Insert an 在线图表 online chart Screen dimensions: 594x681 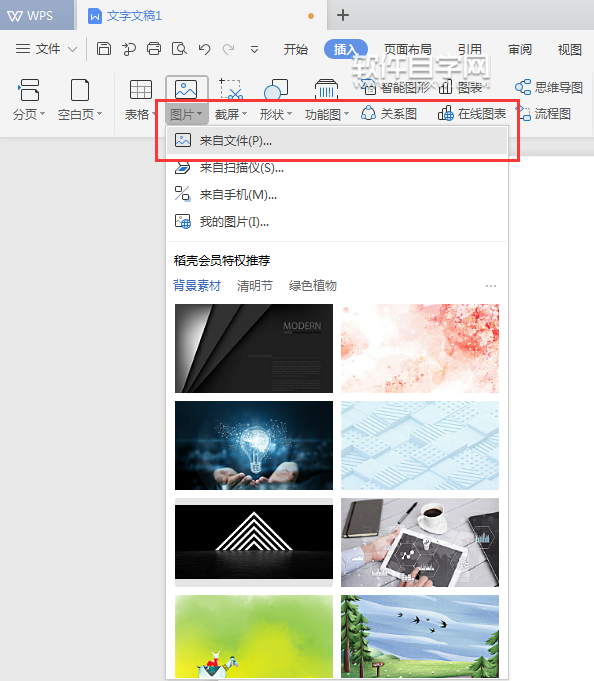click(x=472, y=114)
